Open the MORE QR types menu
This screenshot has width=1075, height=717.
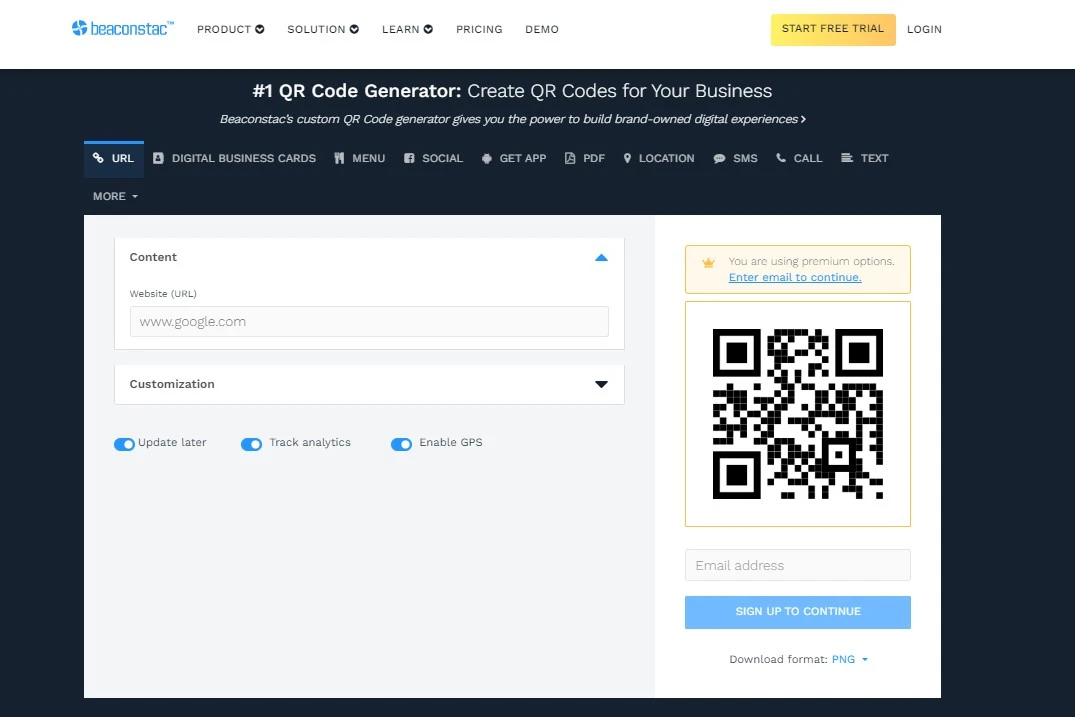point(115,196)
